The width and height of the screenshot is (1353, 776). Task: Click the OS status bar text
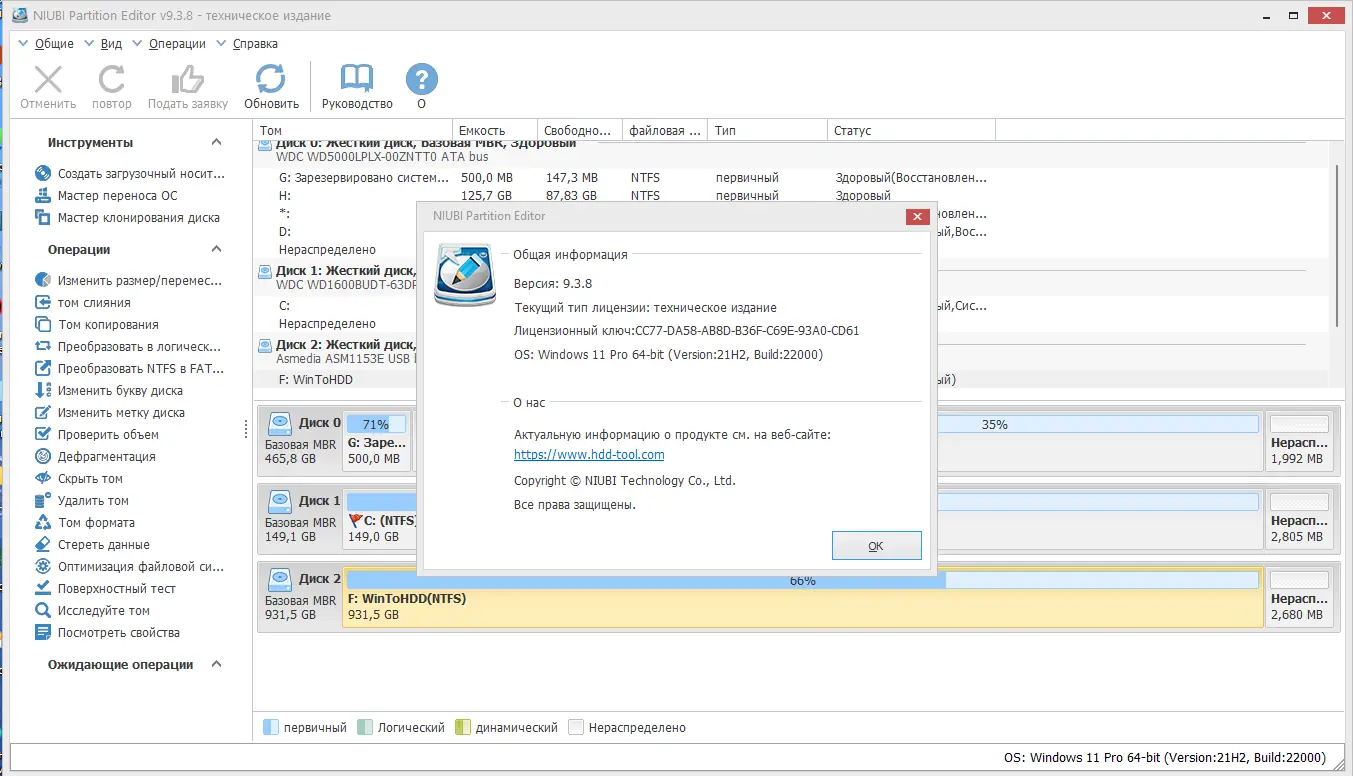click(1165, 757)
